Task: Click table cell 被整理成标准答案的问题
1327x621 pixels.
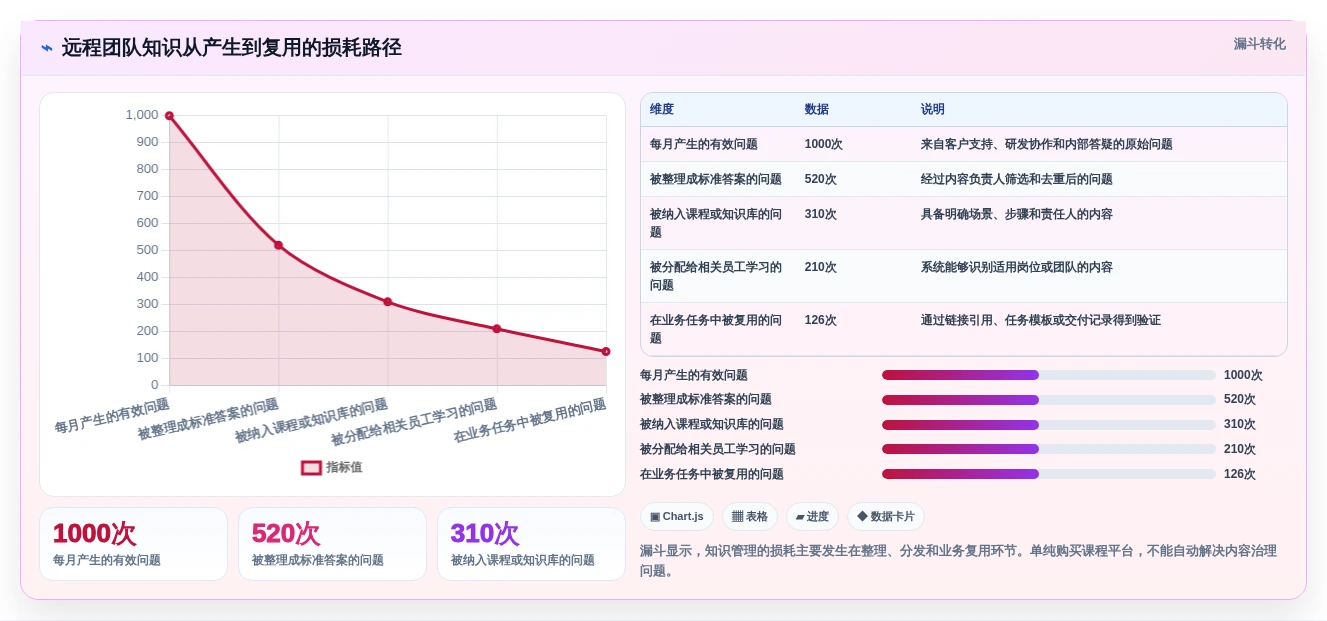Action: click(716, 180)
